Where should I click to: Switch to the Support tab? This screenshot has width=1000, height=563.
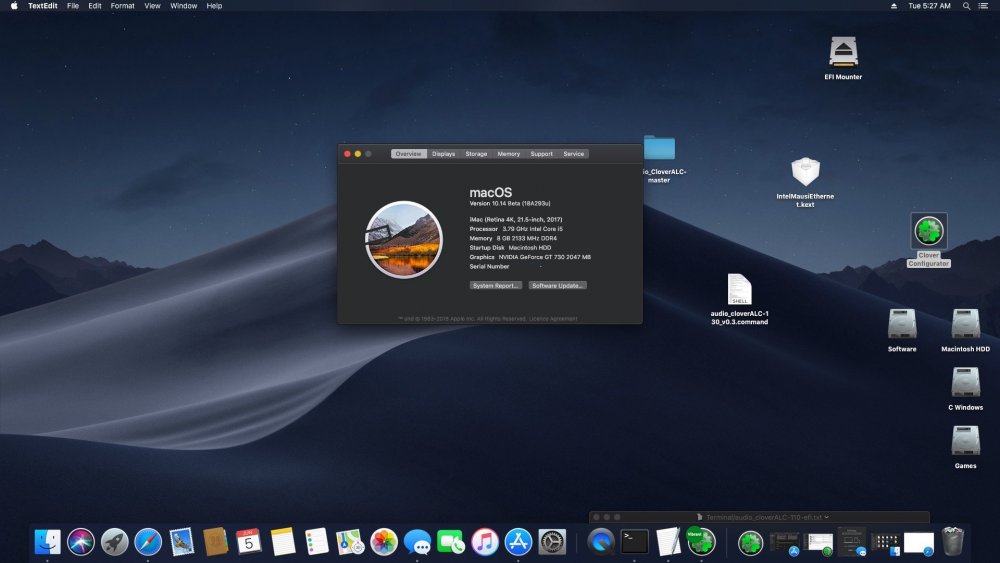pyautogui.click(x=541, y=154)
